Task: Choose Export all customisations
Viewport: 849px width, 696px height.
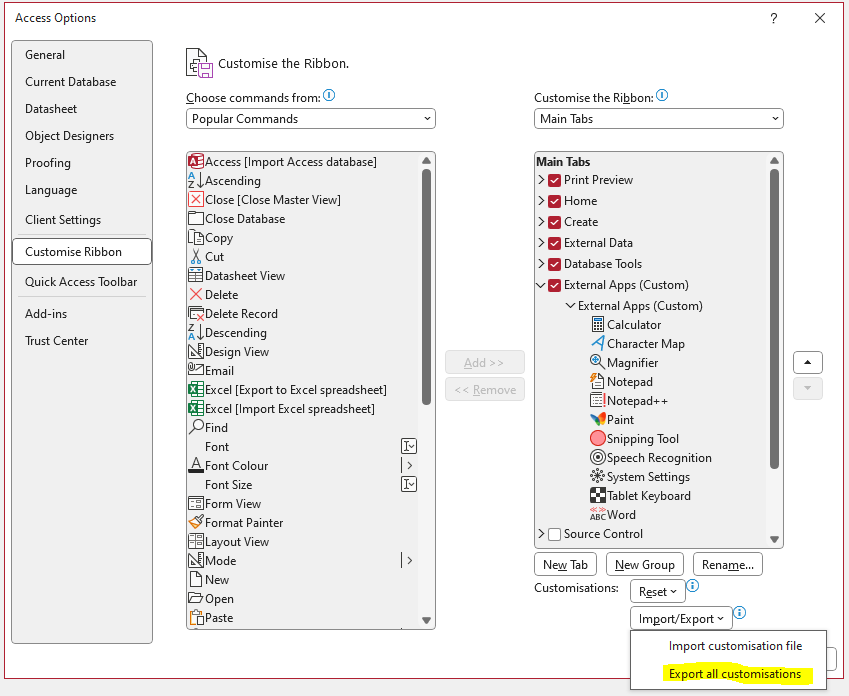Action: point(735,674)
